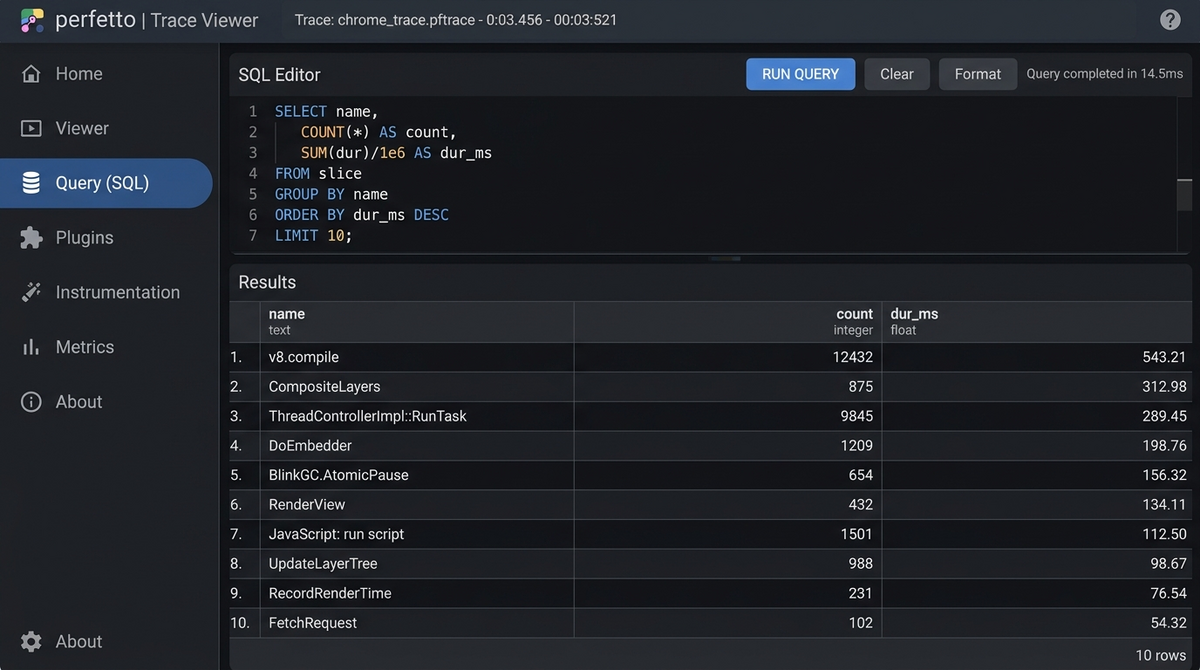Select the RecordRenderTime cell
Viewport: 1200px width, 670px height.
pos(417,593)
